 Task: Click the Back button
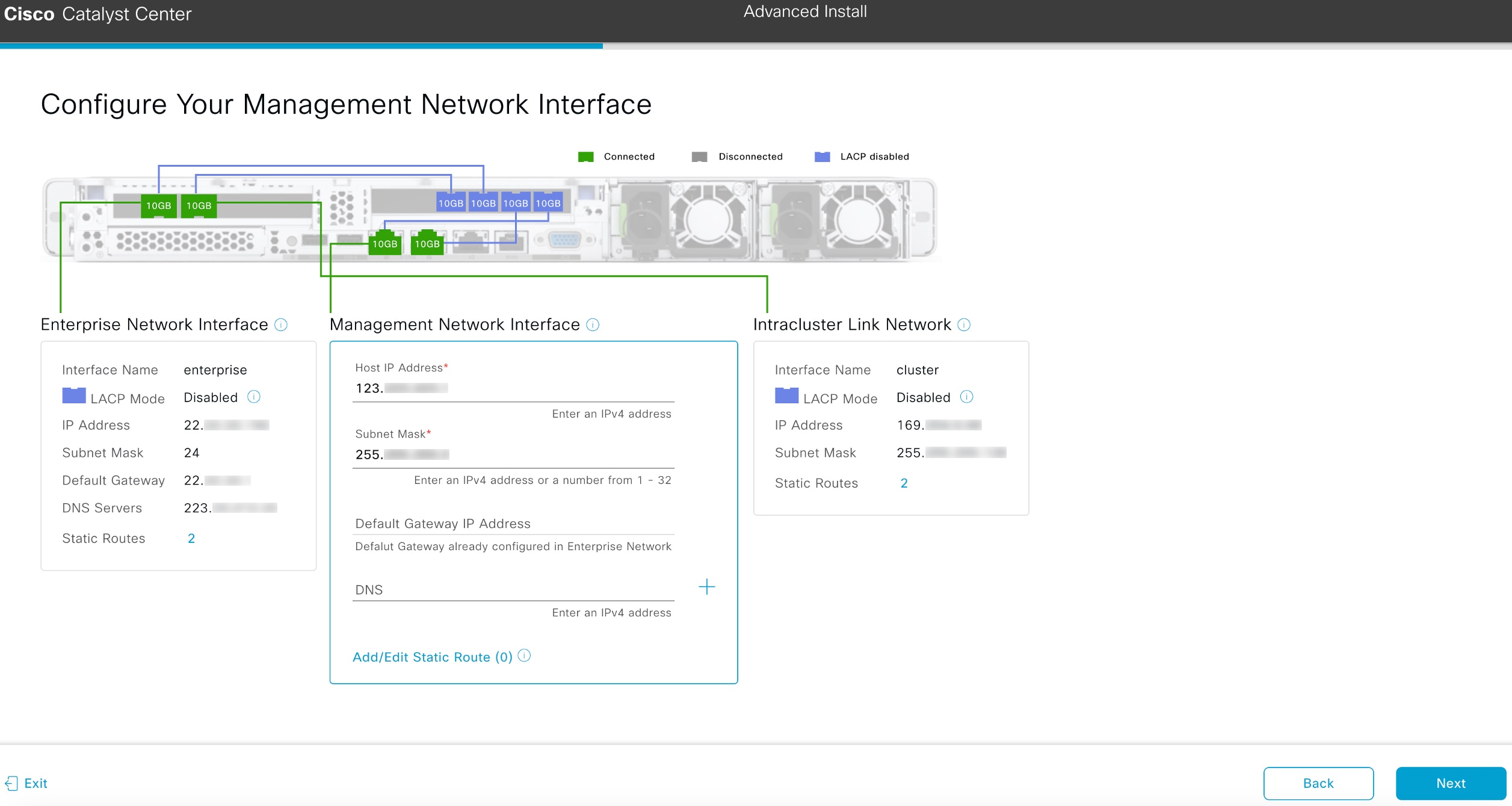click(x=1318, y=783)
